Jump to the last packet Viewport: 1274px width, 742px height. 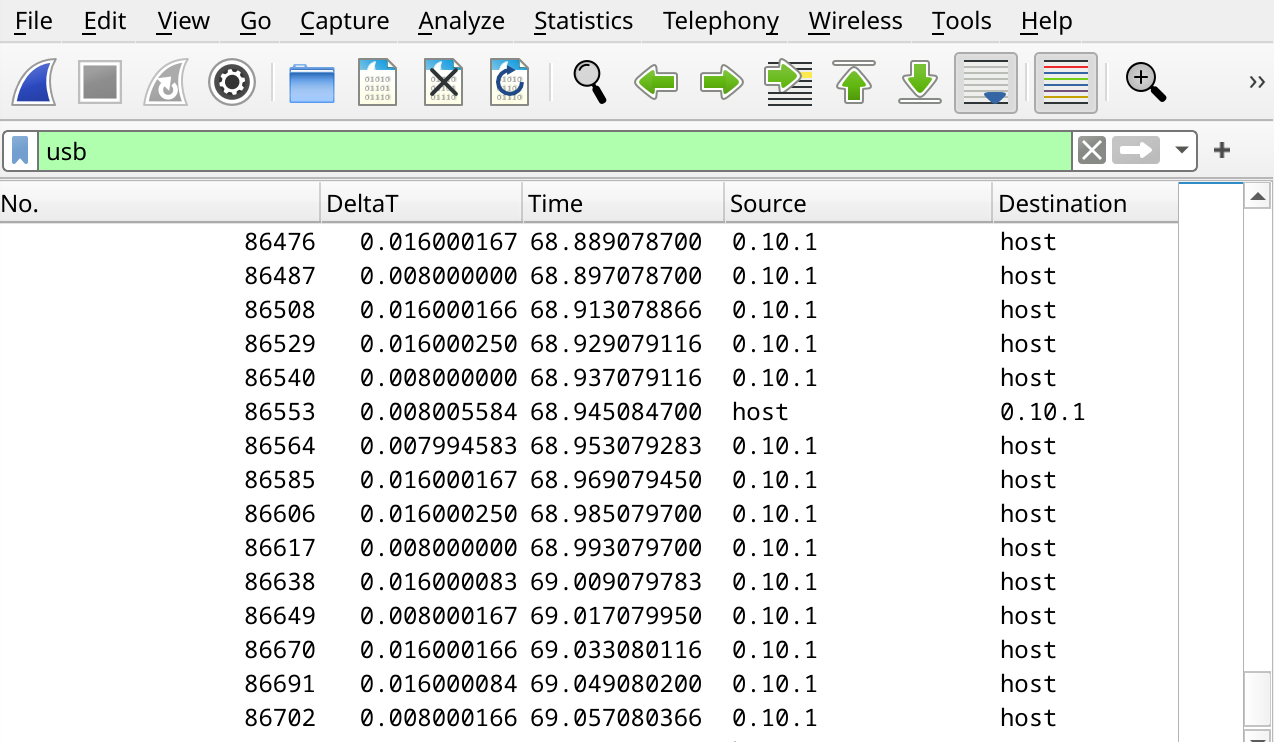919,83
